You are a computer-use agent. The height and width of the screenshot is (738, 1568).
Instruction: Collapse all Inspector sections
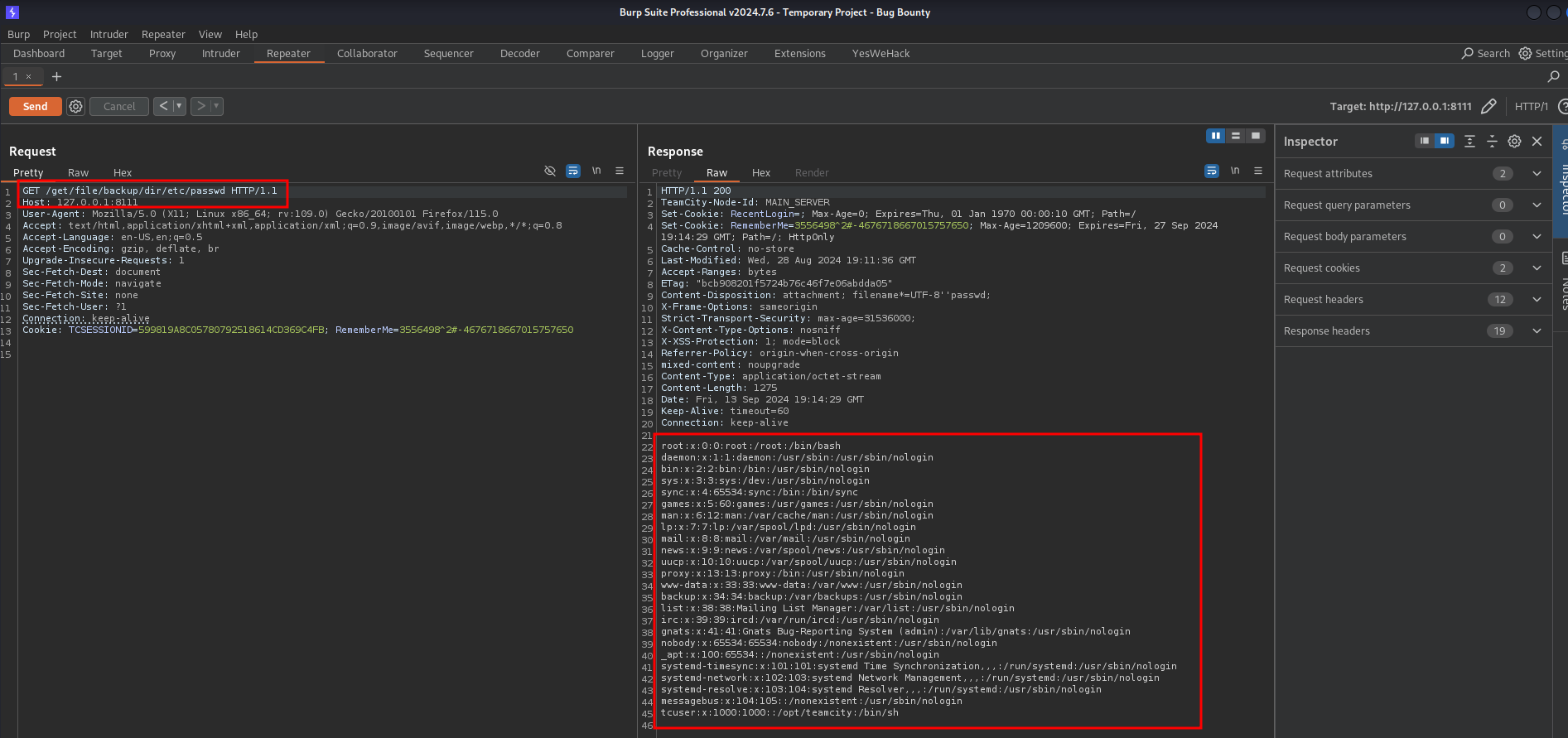pos(1492,141)
